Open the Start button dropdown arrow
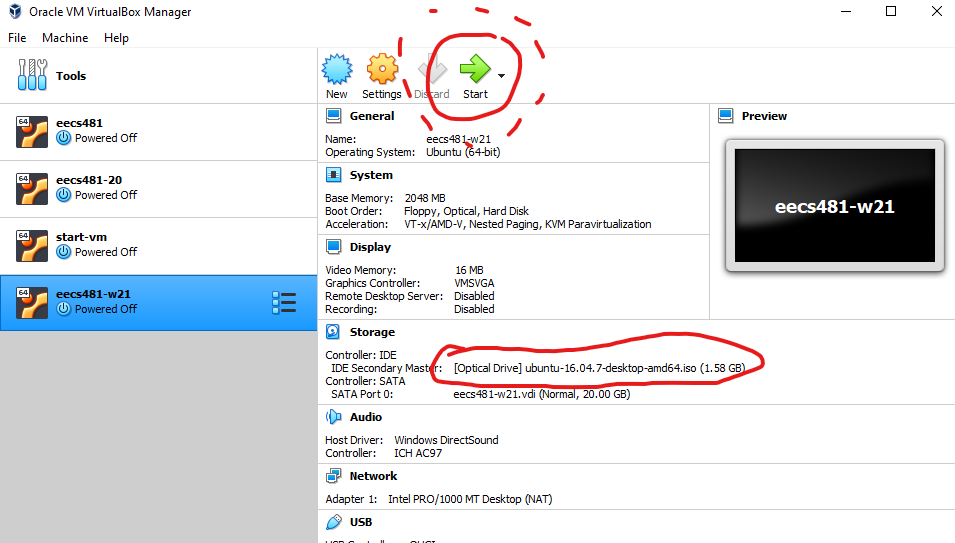 (x=501, y=76)
